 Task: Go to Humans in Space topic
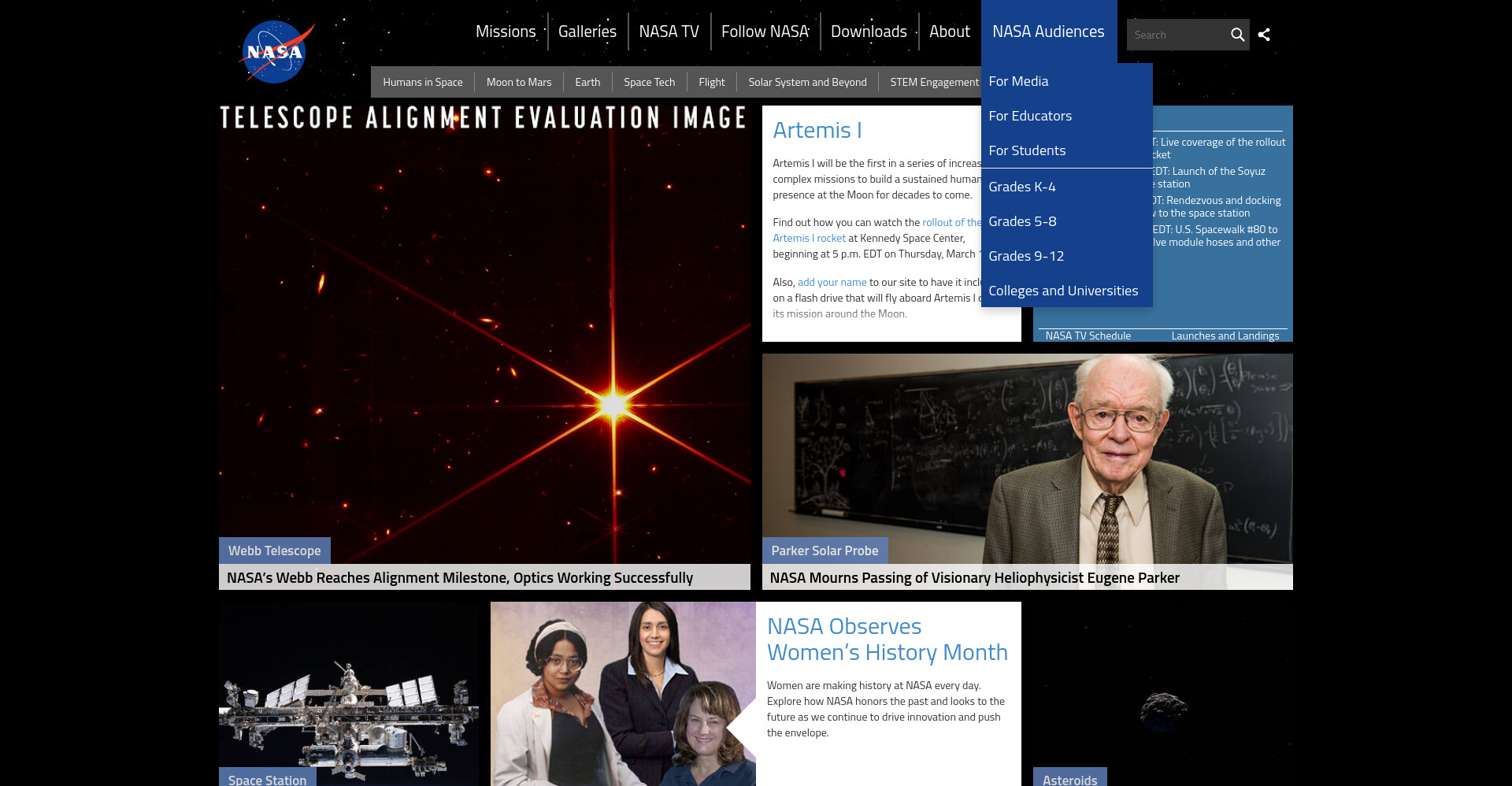pos(423,82)
